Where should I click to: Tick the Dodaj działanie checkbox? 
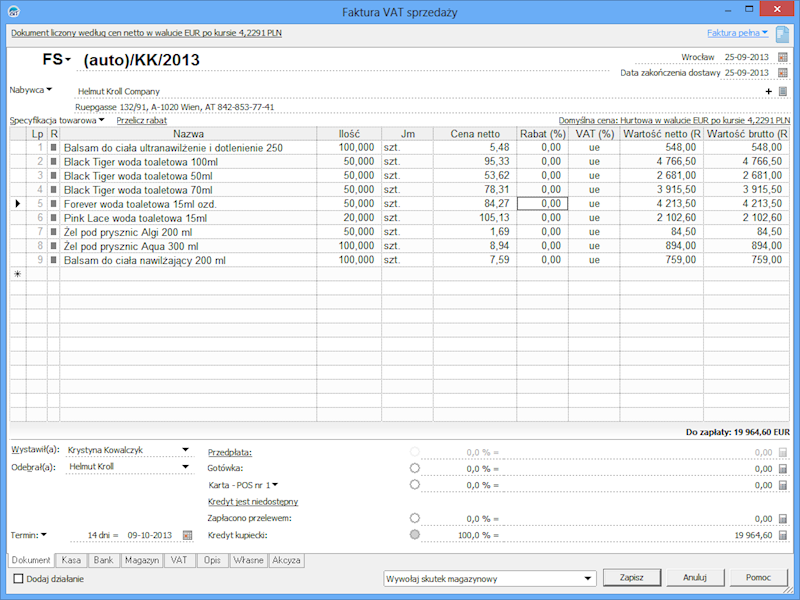[x=18, y=579]
